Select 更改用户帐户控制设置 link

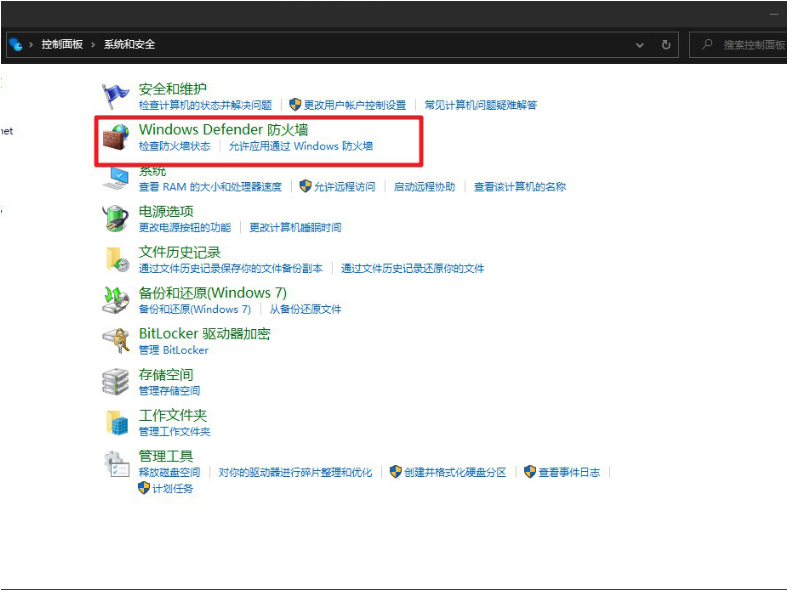click(x=354, y=105)
